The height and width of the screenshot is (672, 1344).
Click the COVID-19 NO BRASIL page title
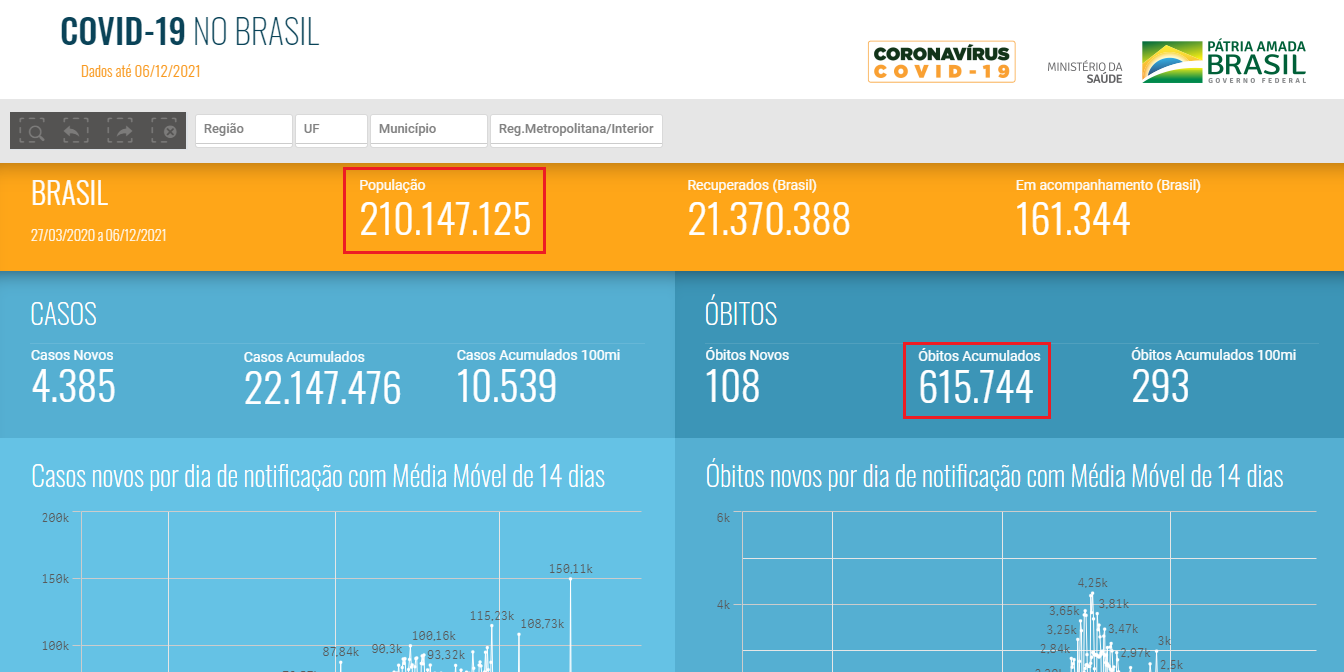190,32
